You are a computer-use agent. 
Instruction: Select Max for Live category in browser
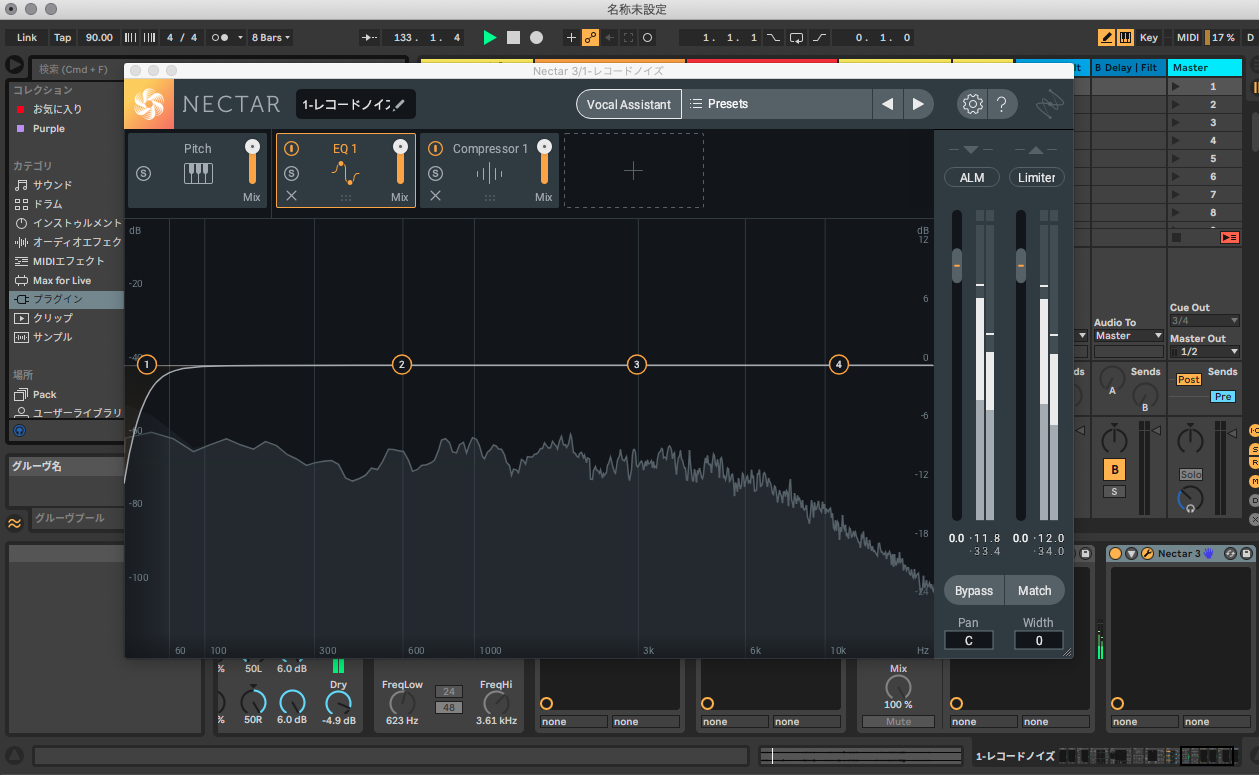tap(62, 280)
